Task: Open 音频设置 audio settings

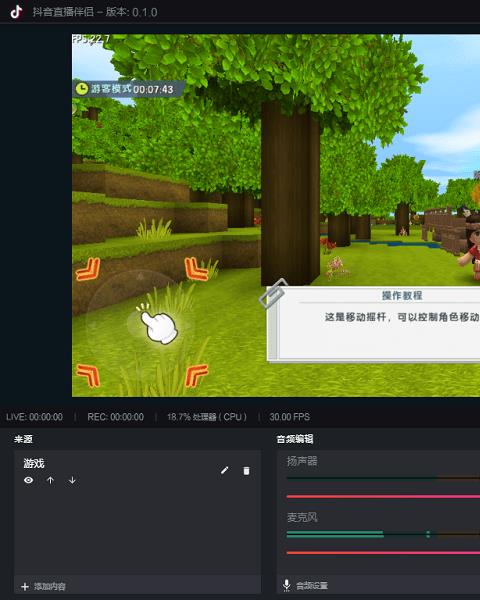Action: point(312,585)
